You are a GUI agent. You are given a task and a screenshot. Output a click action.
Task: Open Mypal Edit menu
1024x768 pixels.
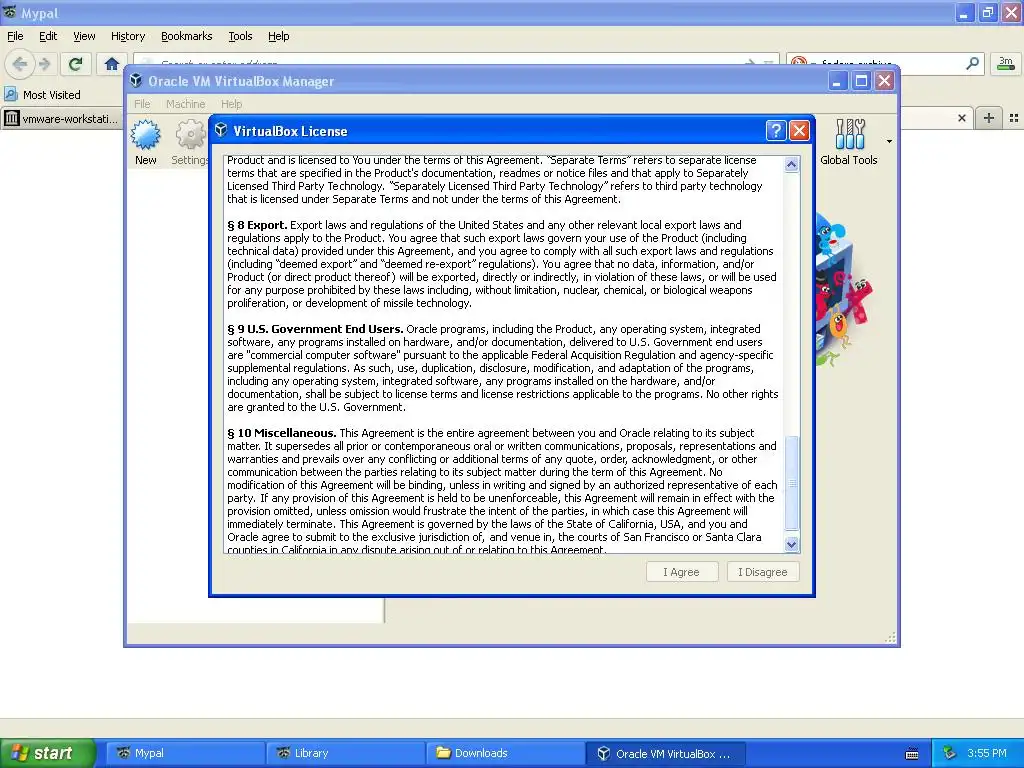coord(48,36)
